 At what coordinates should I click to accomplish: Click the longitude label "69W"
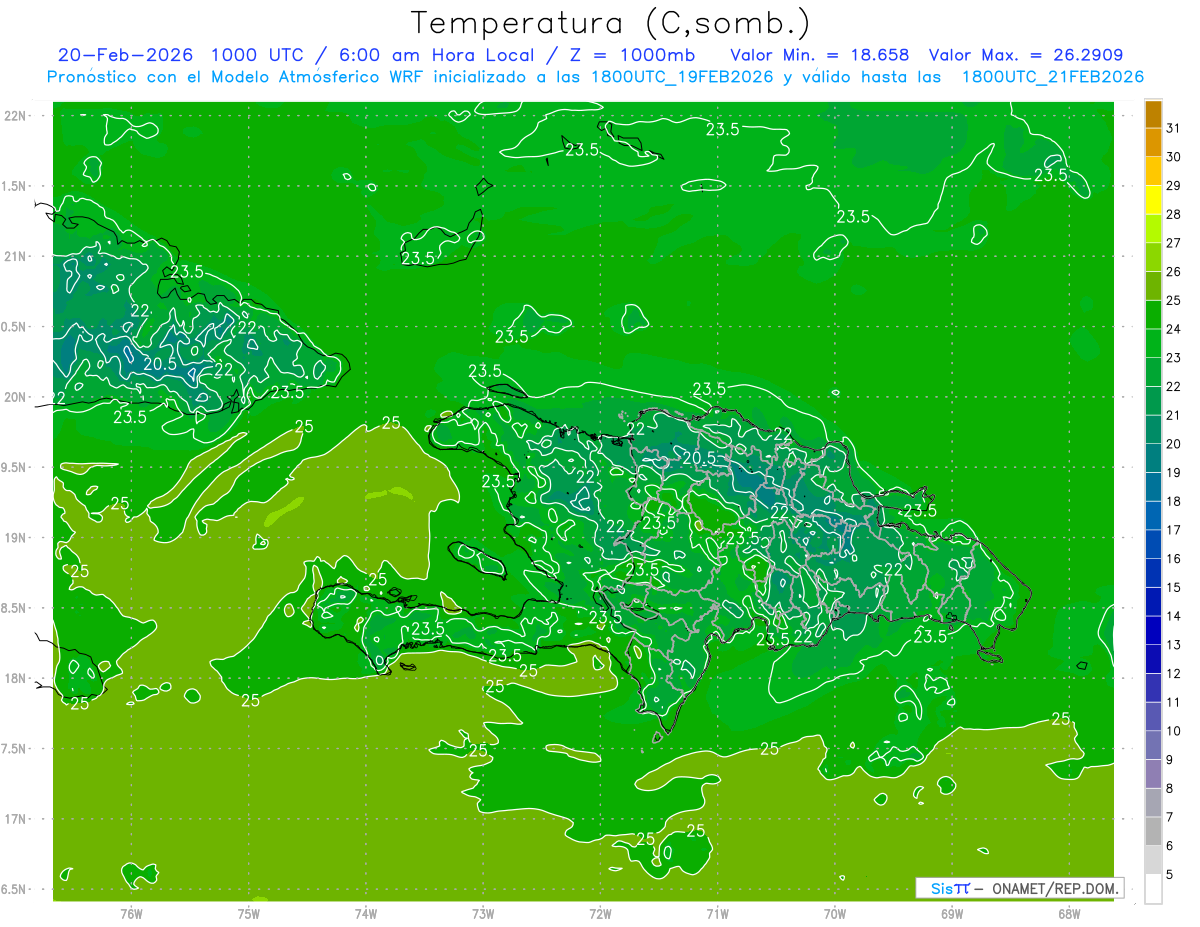pos(952,914)
